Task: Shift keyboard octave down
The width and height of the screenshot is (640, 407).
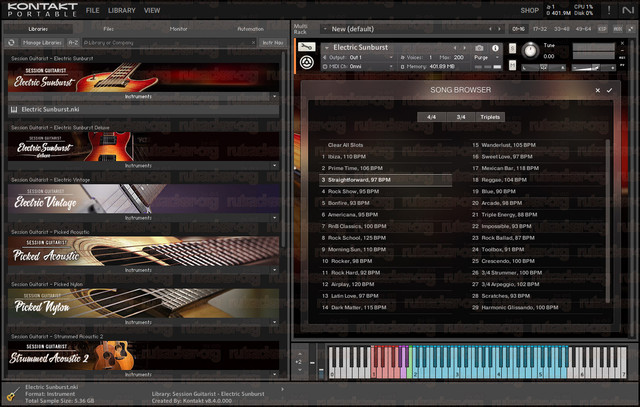Action: (300, 370)
